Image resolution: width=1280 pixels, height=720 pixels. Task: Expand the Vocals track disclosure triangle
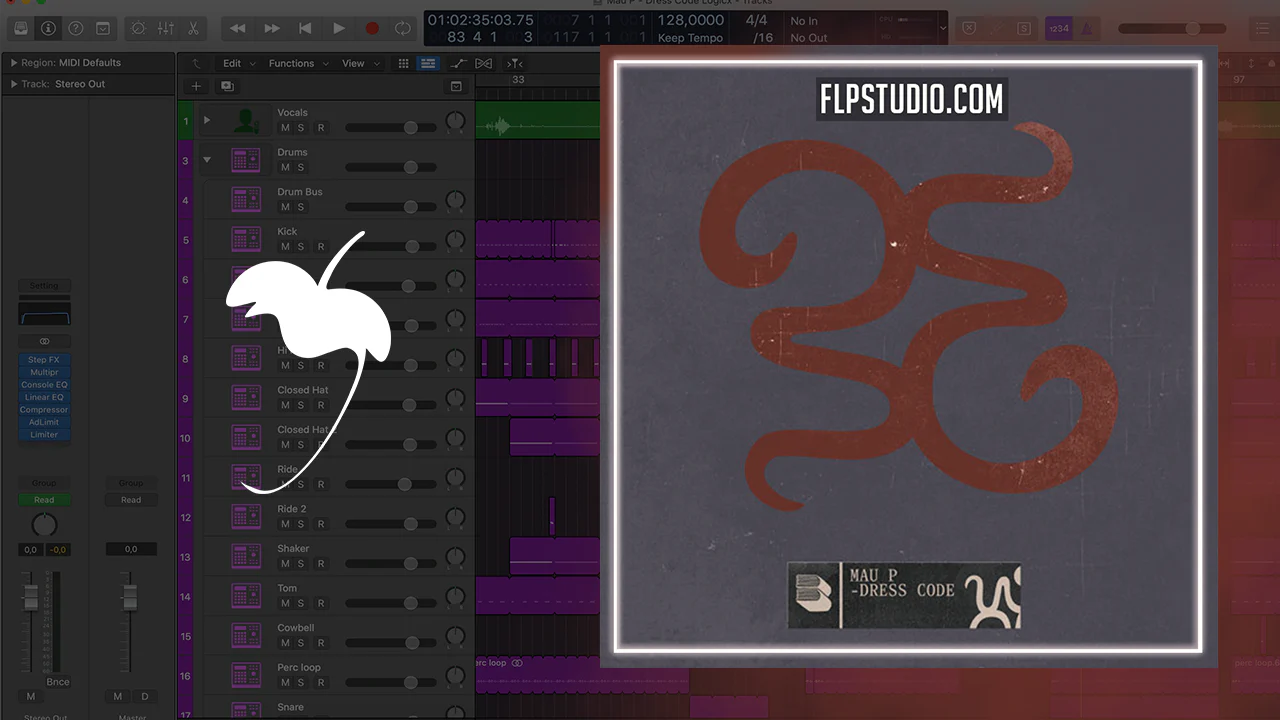pos(207,120)
